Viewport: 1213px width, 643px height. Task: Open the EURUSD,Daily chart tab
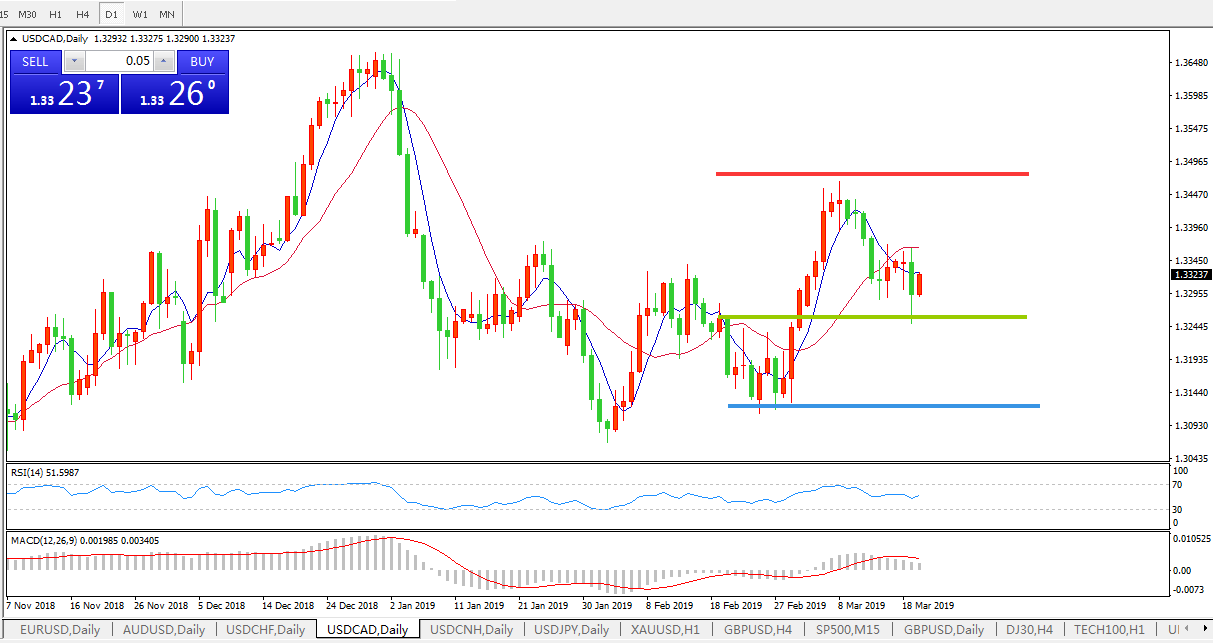(57, 630)
